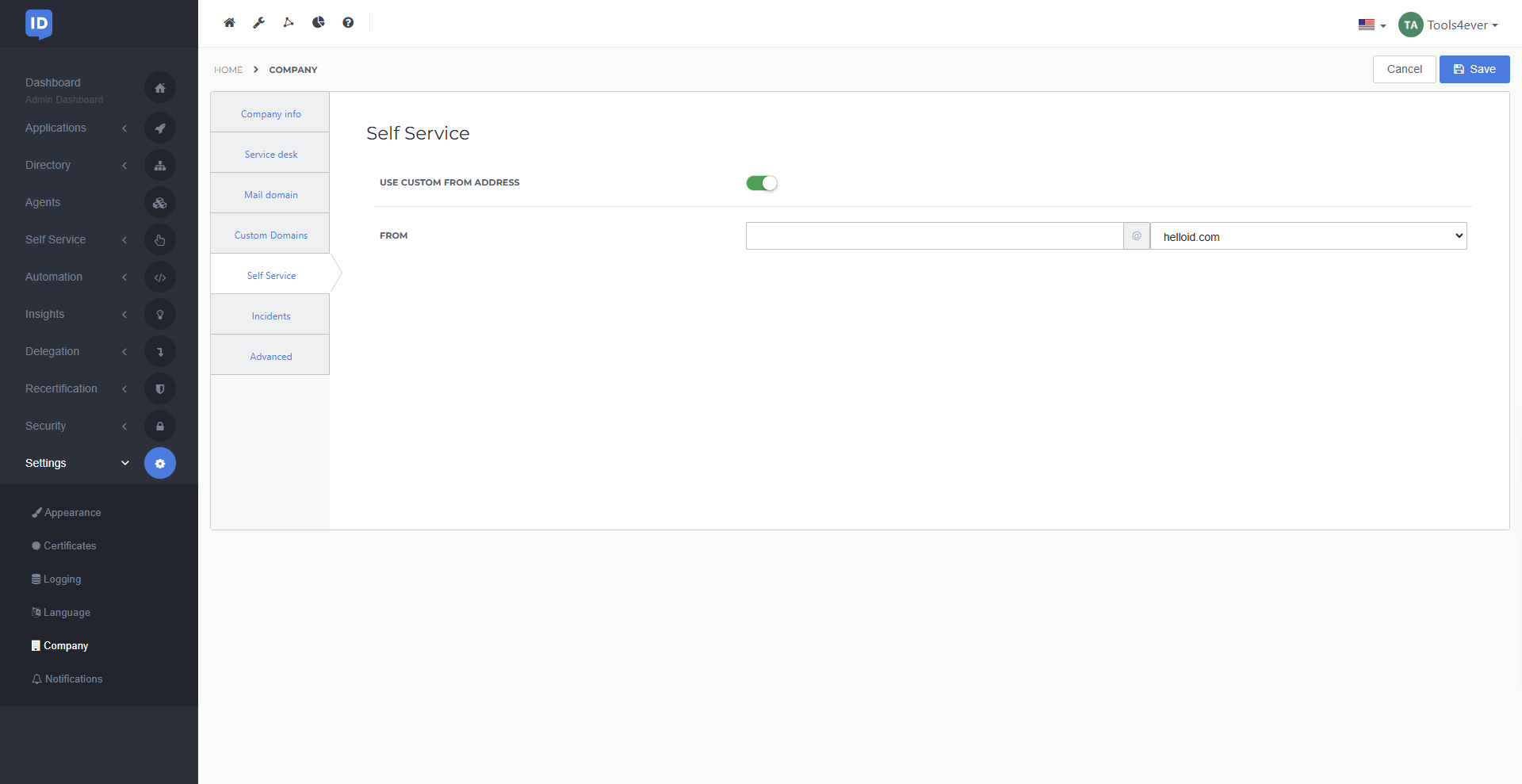Click the delegation icon in top toolbar
1522x784 pixels.
pos(289,22)
